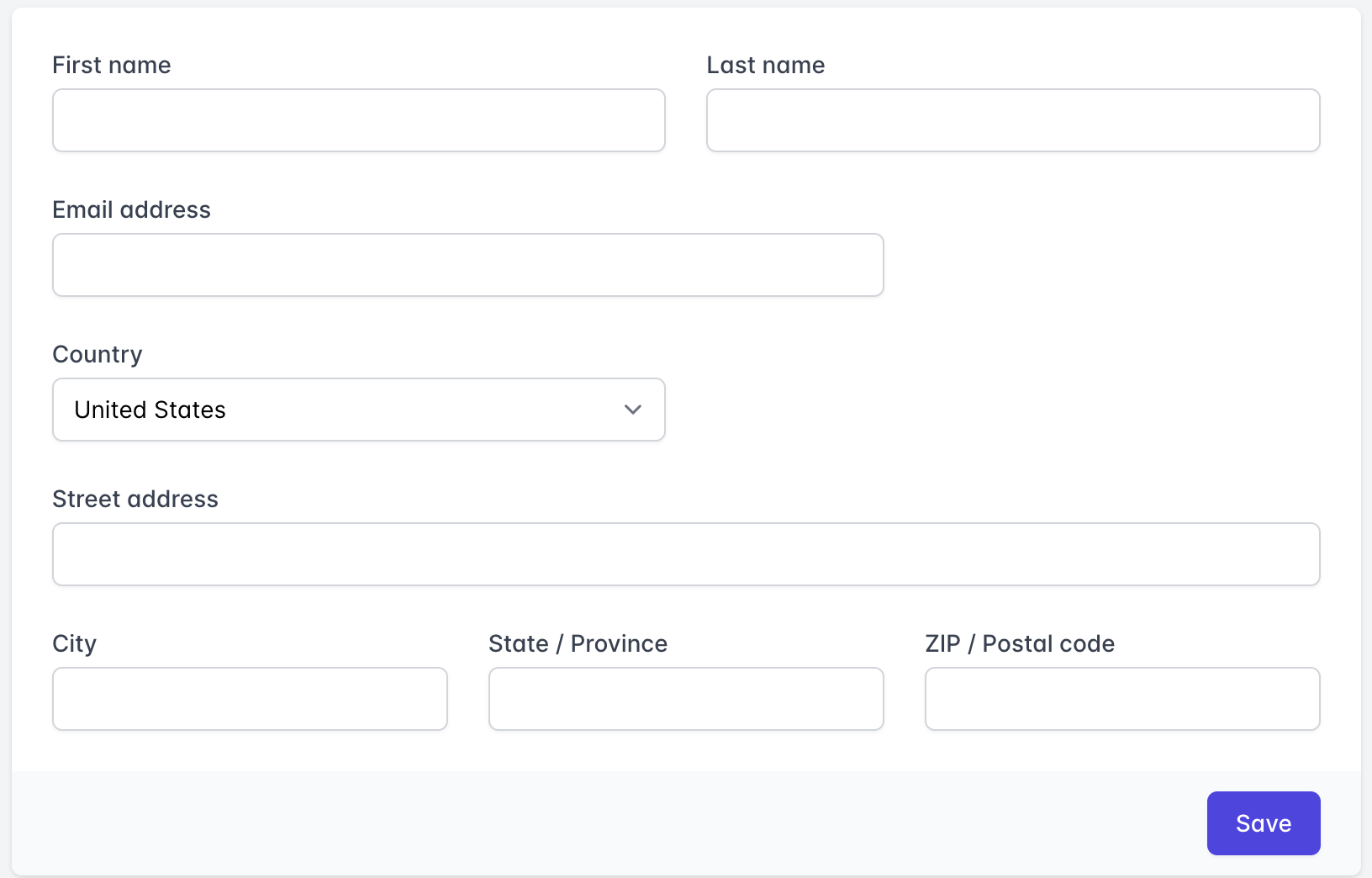The width and height of the screenshot is (1372, 878).
Task: Click the Save button
Action: (x=1263, y=822)
